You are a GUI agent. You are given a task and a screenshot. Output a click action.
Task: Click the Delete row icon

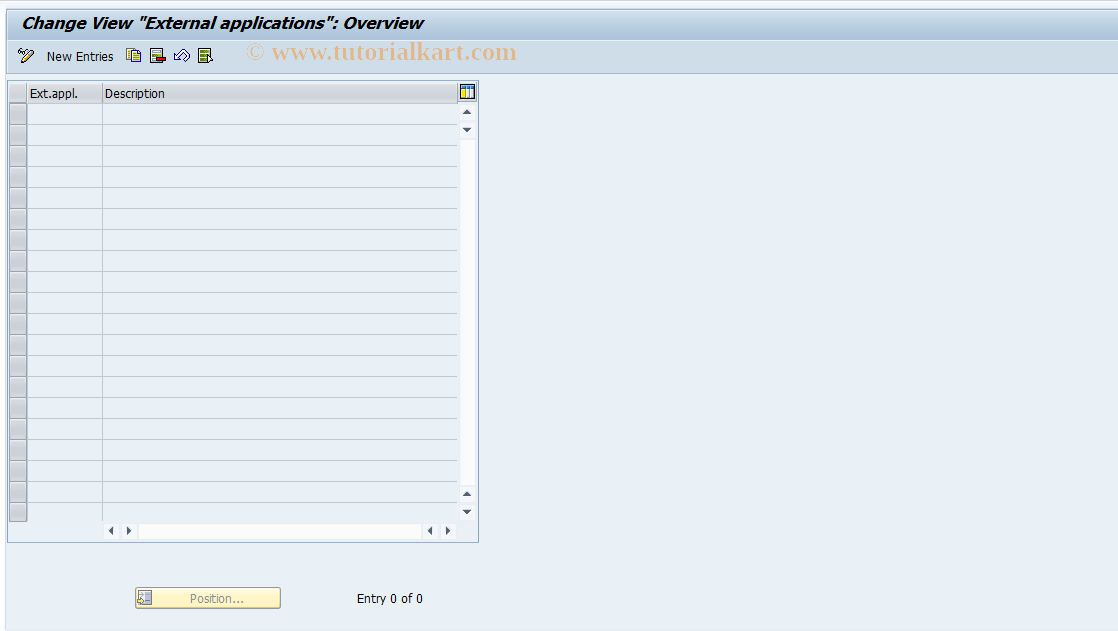coord(158,56)
